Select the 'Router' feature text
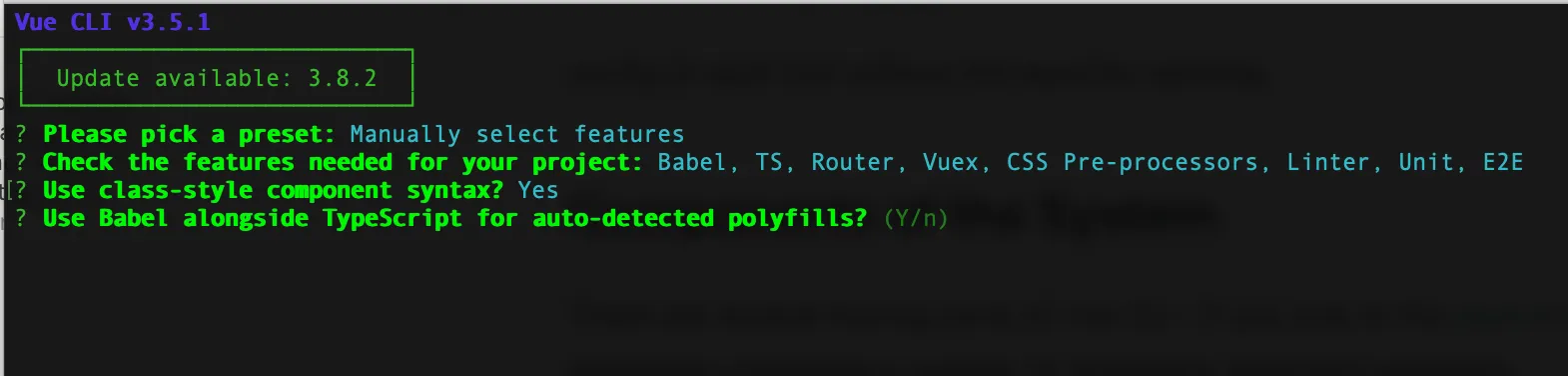Screen dimensions: 1568x376 pos(853,162)
